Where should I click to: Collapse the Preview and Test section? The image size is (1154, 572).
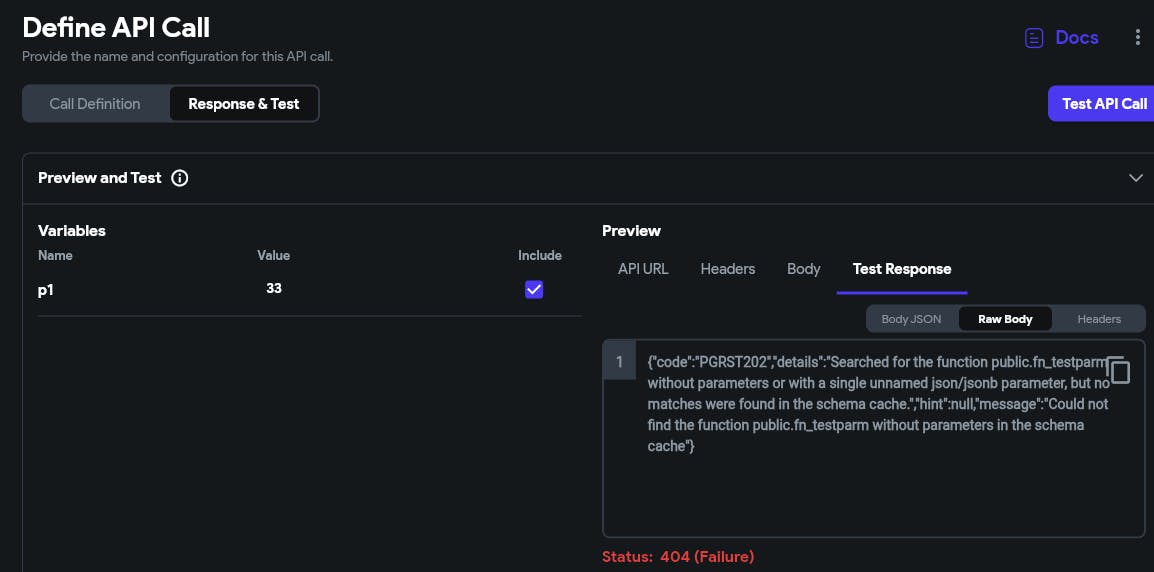pos(1135,178)
